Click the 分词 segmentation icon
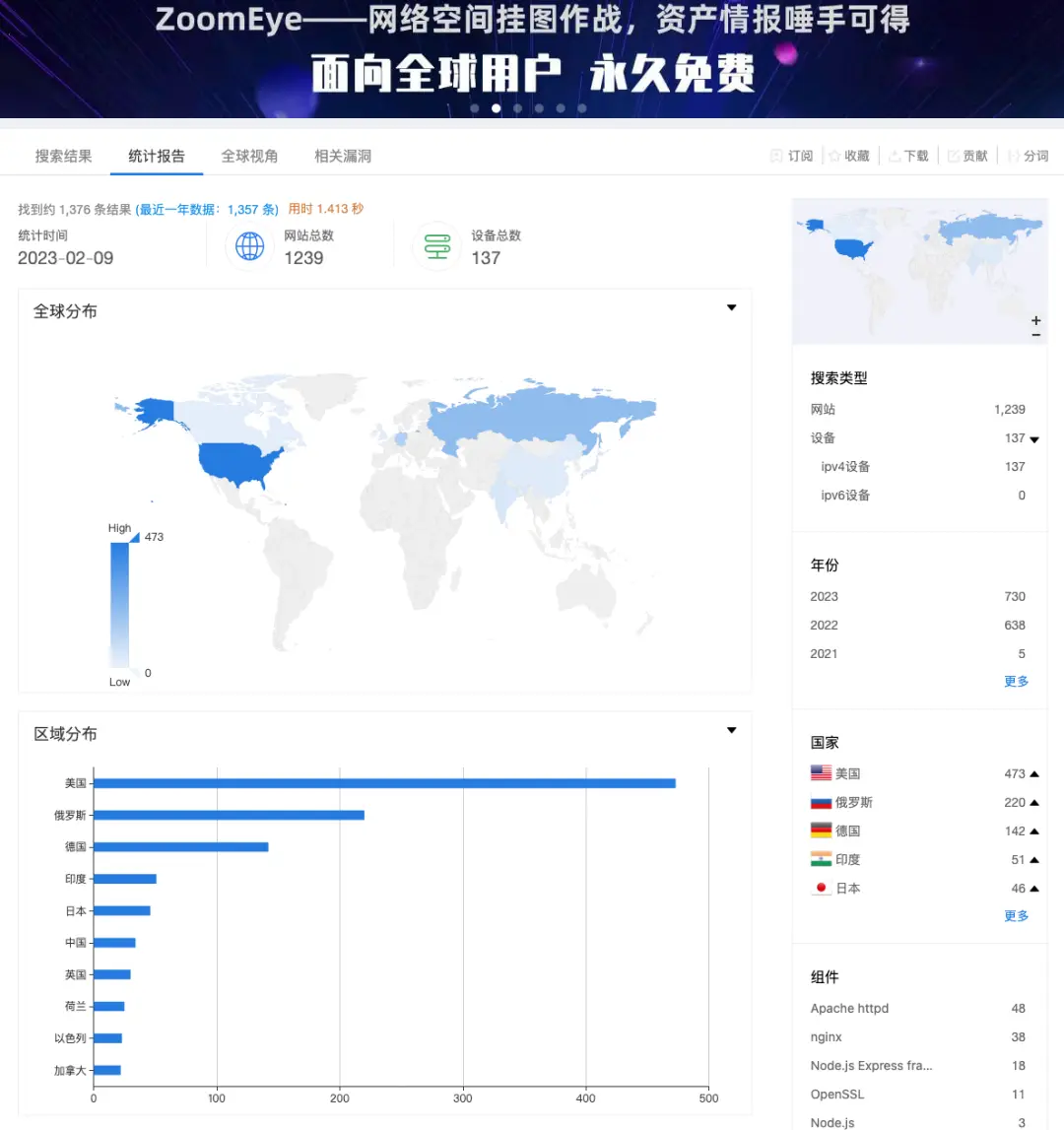Screen dimensions: 1064x1130 click(1012, 156)
